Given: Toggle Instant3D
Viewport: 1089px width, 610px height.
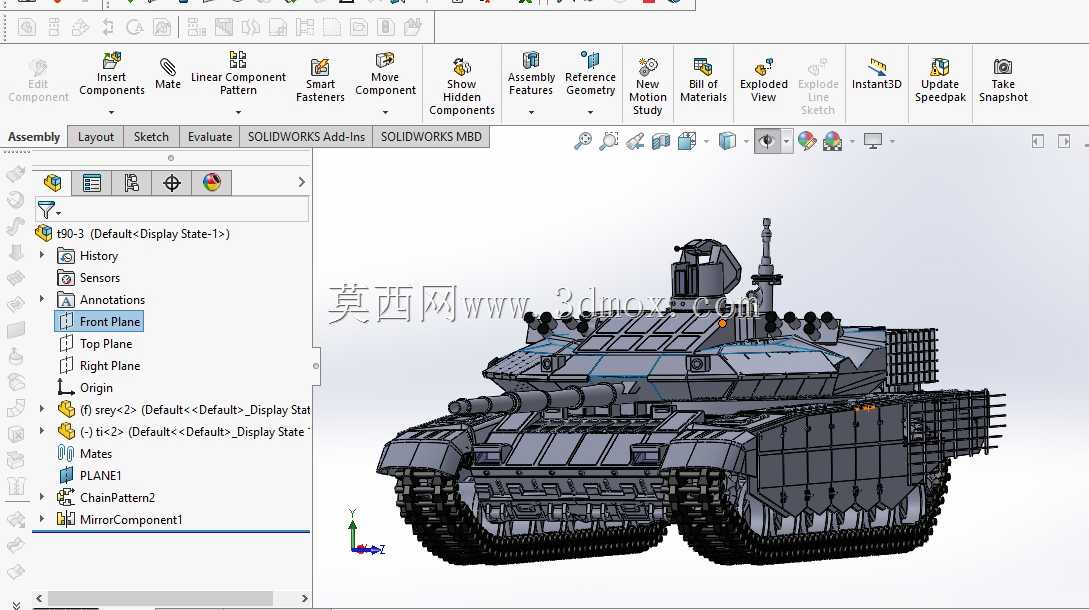Looking at the screenshot, I should coord(876,74).
